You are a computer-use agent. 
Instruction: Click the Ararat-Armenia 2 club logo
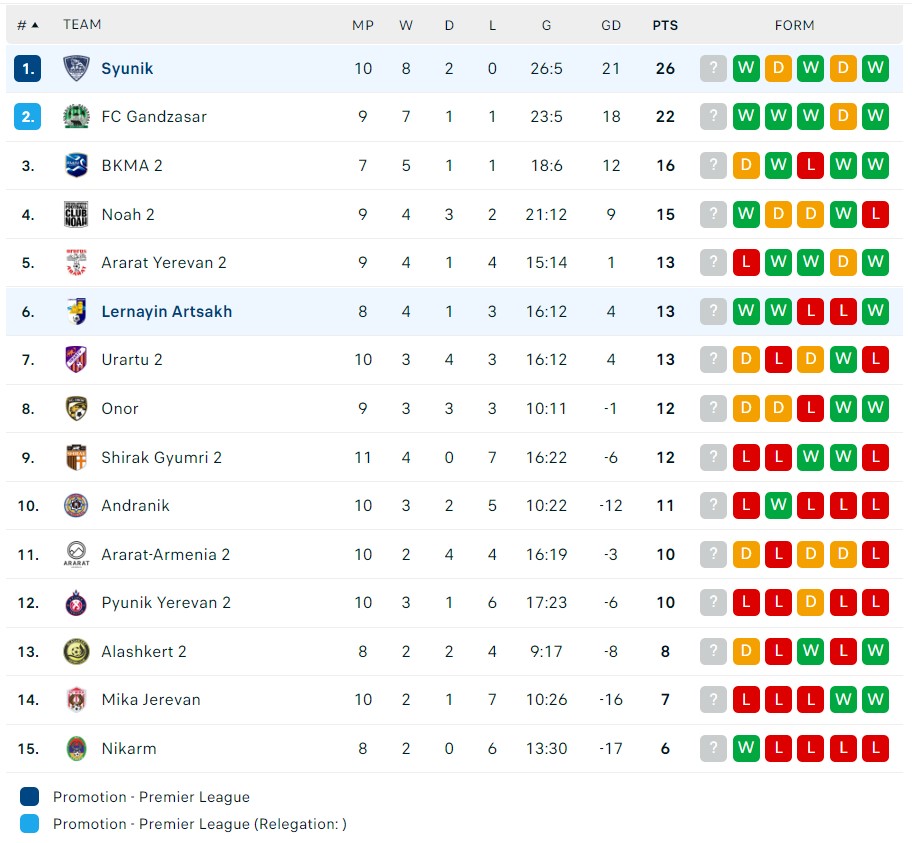pyautogui.click(x=75, y=554)
